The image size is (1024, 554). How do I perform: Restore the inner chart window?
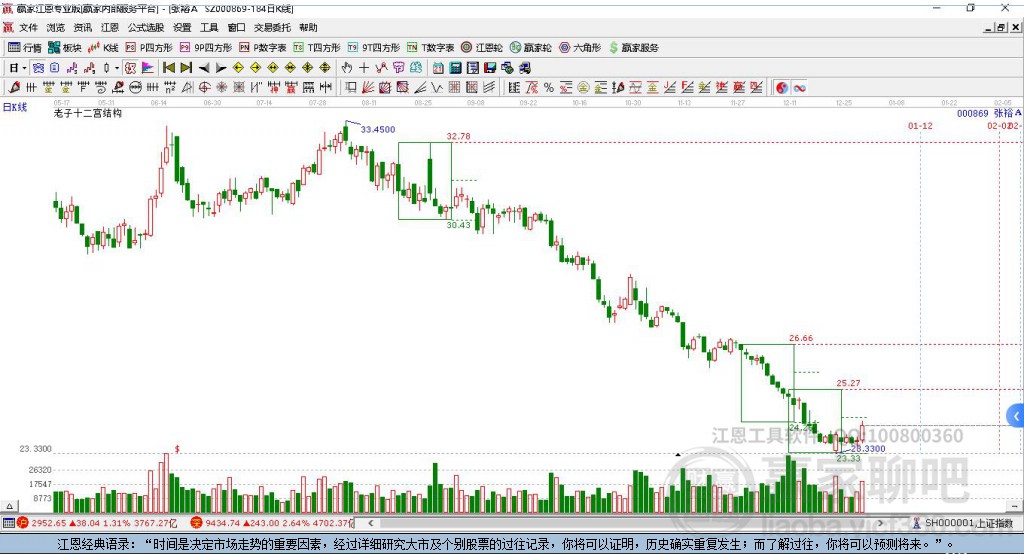[1001, 27]
